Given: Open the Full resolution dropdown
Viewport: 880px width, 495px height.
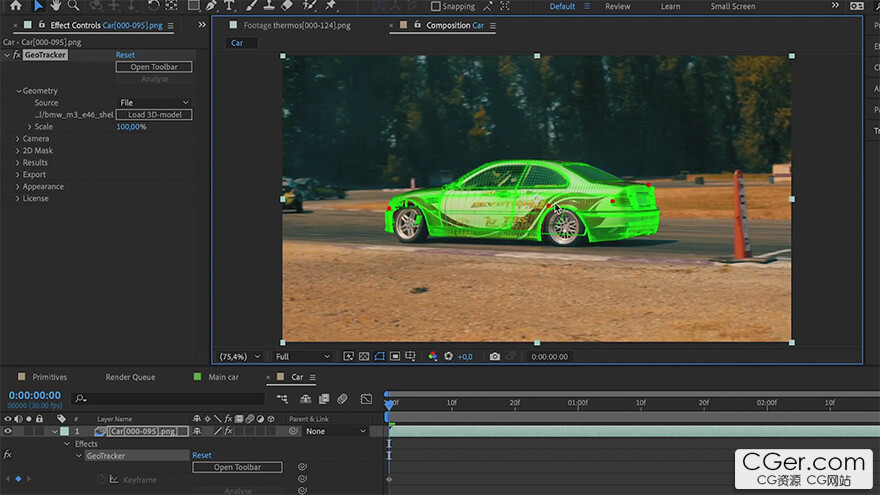Looking at the screenshot, I should 302,356.
